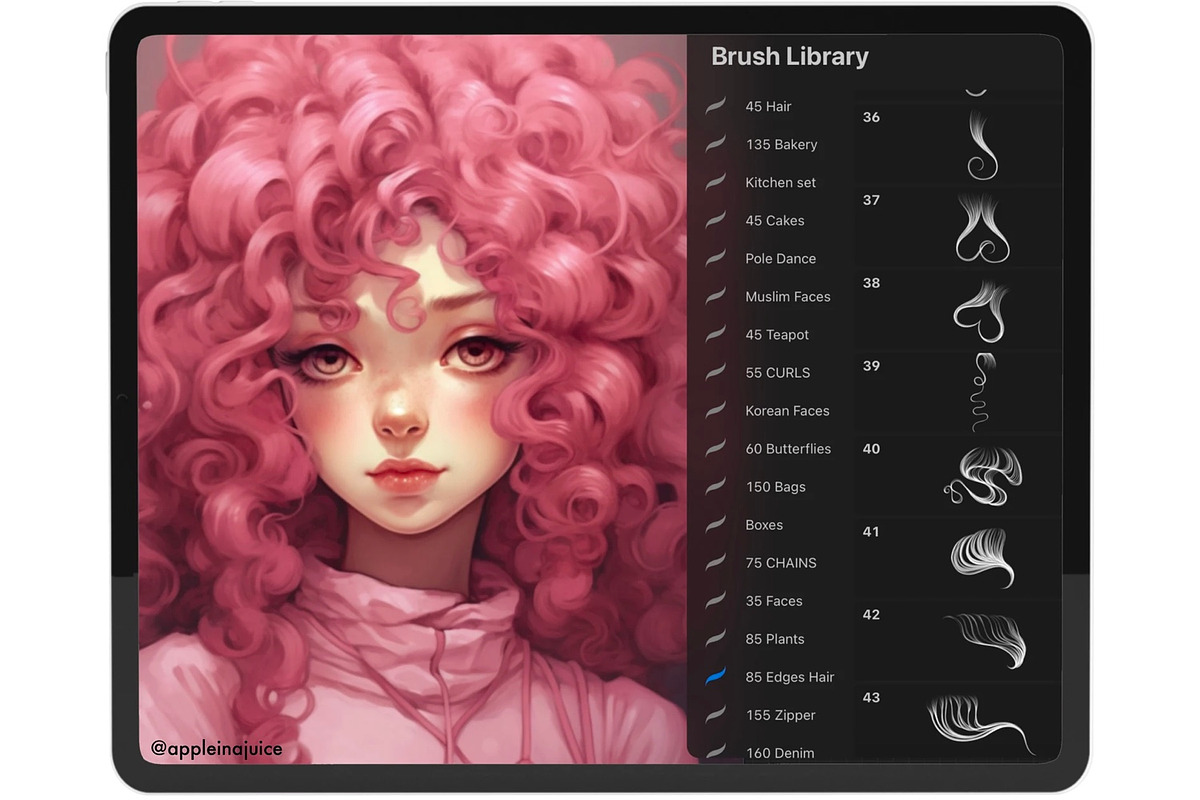Screen dimensions: 1200x800
Task: Open the 45 Teapot brush set
Action: pos(777,335)
